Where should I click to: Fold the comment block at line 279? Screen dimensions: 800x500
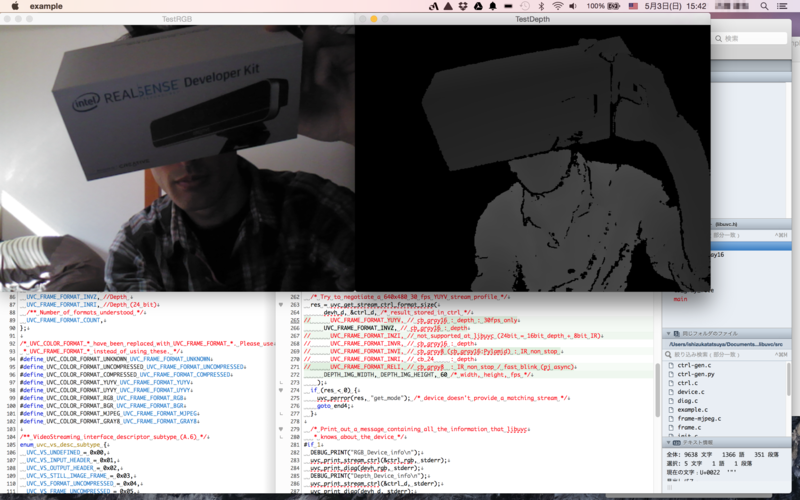281,429
